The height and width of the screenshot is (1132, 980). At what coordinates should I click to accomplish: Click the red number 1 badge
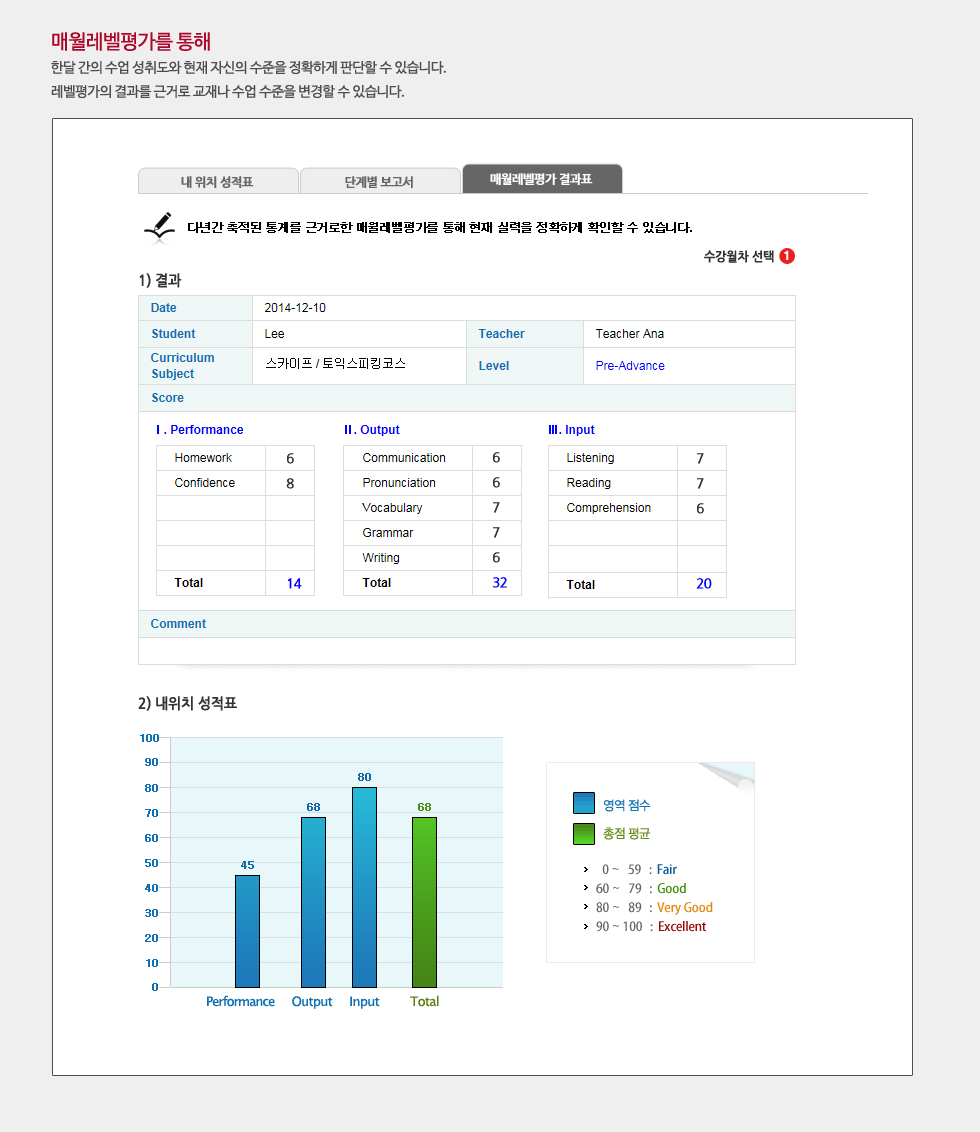tap(787, 256)
